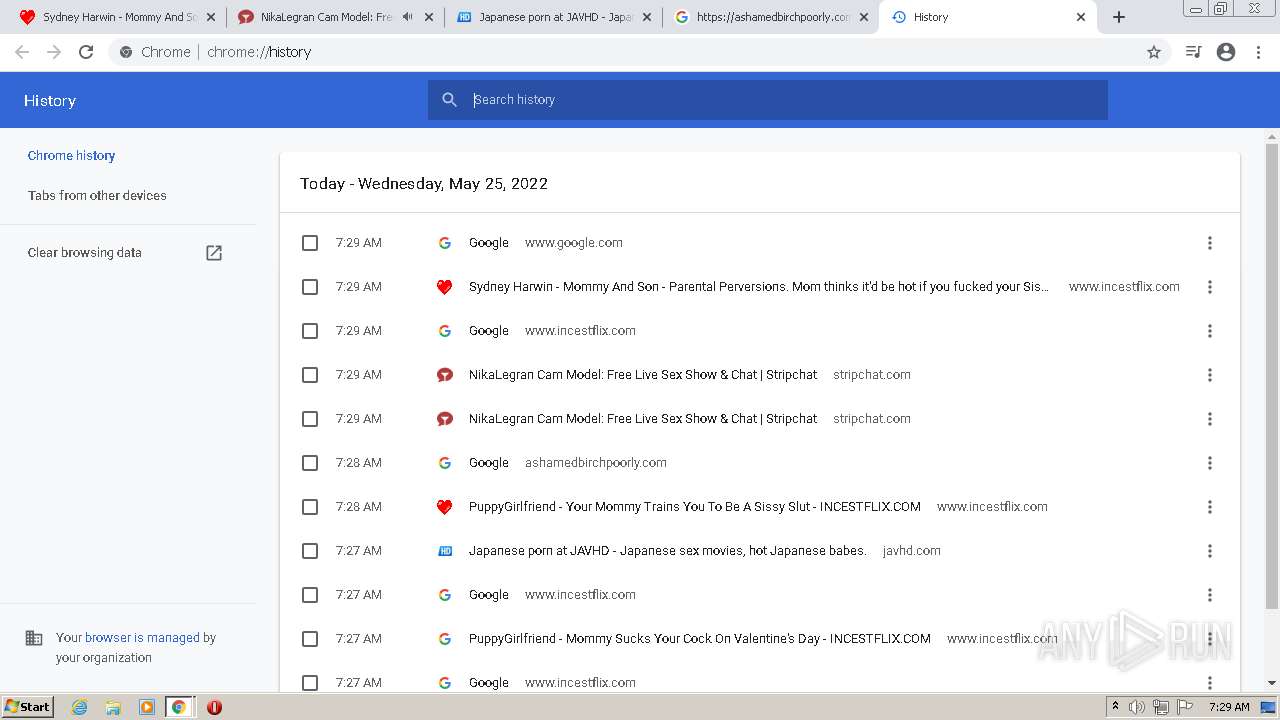Open more actions for 7:29 AM www.incestflix.com Google entry
The image size is (1280, 720).
click(1210, 331)
